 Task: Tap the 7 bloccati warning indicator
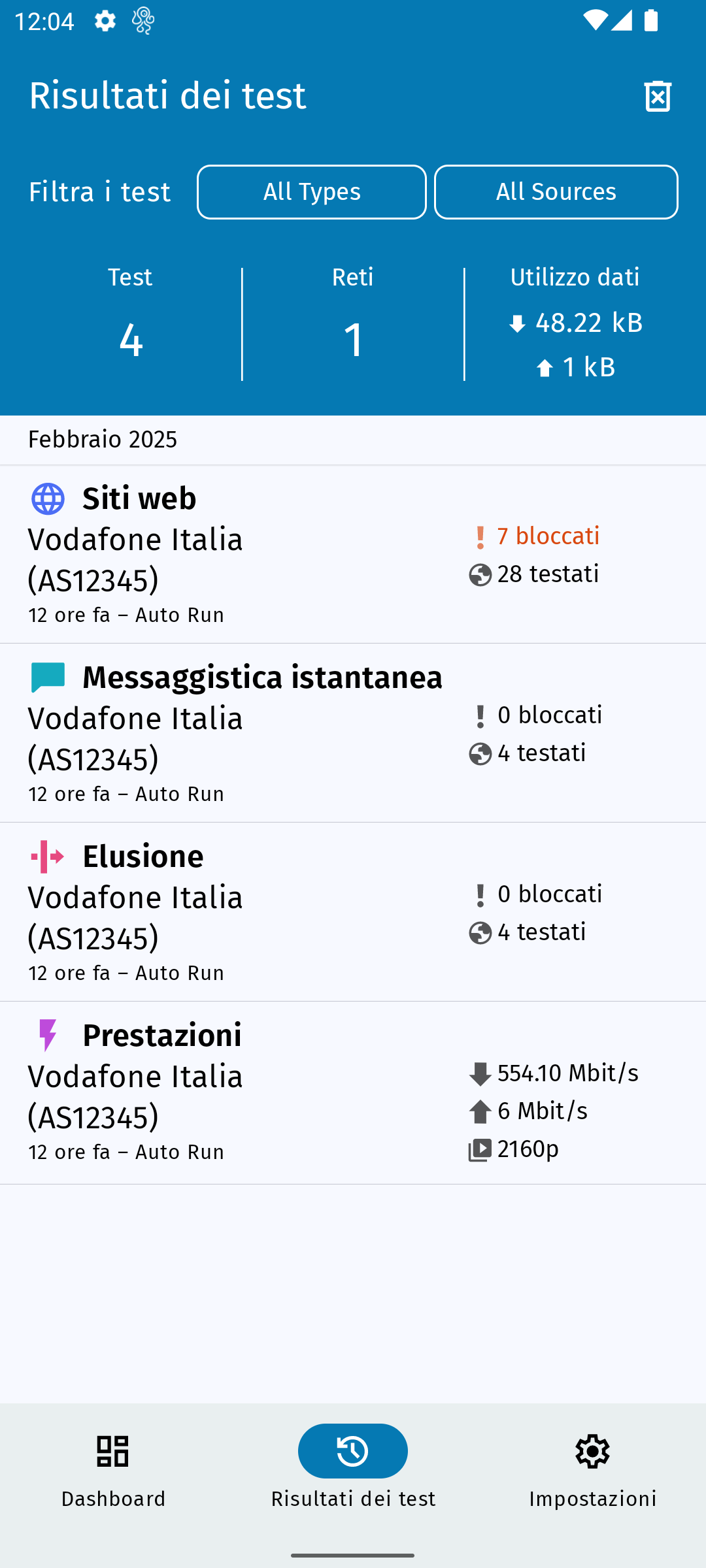[535, 536]
